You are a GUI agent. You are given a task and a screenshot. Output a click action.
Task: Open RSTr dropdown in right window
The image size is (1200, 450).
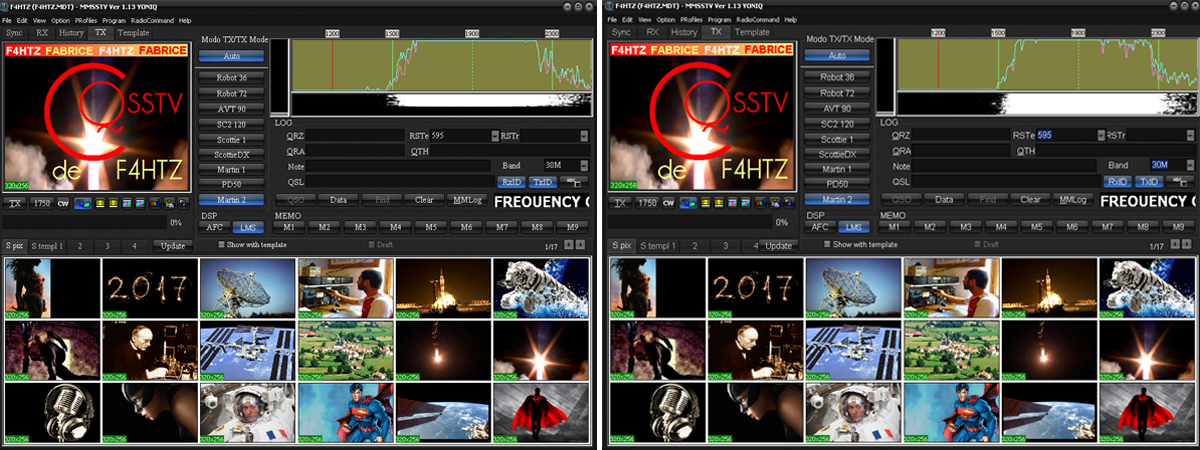click(1190, 135)
